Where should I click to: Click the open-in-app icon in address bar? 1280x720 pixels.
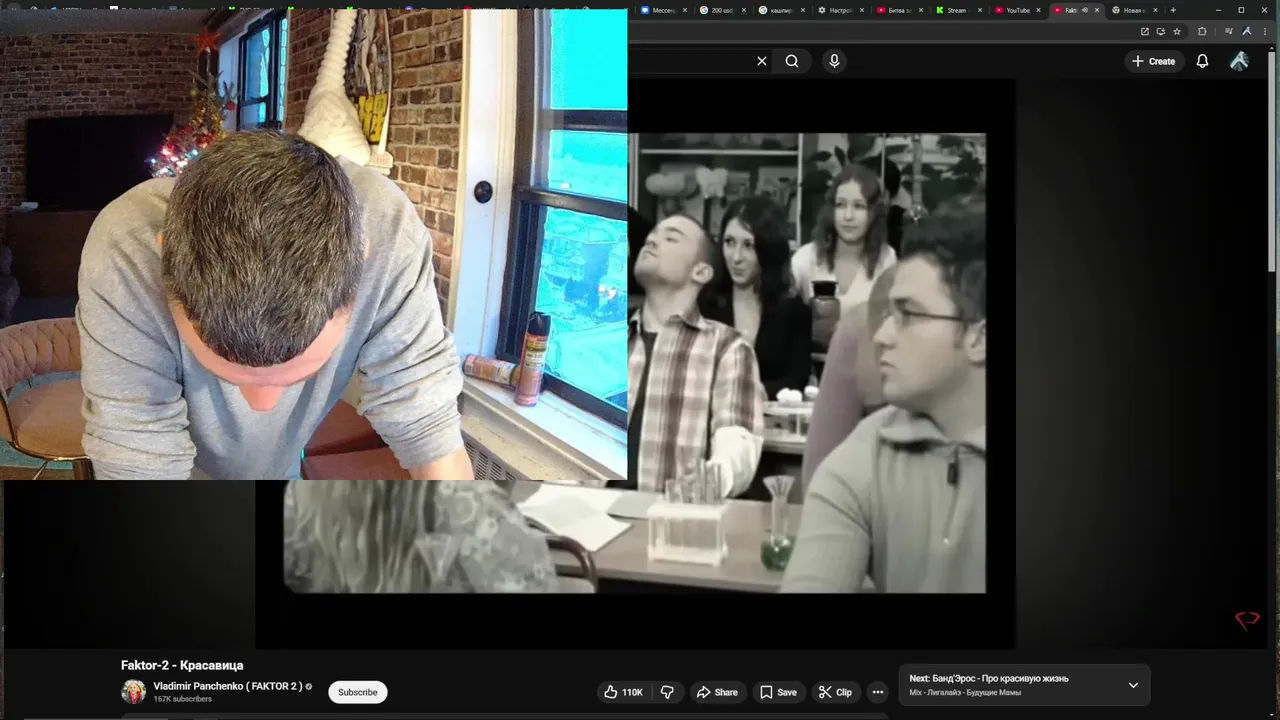[x=1145, y=31]
